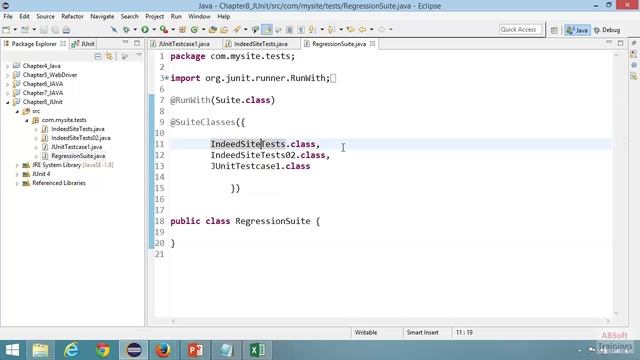The height and width of the screenshot is (360, 640).
Task: Toggle Mark Occurrences highlighted toolbar button
Action: pyautogui.click(x=267, y=30)
